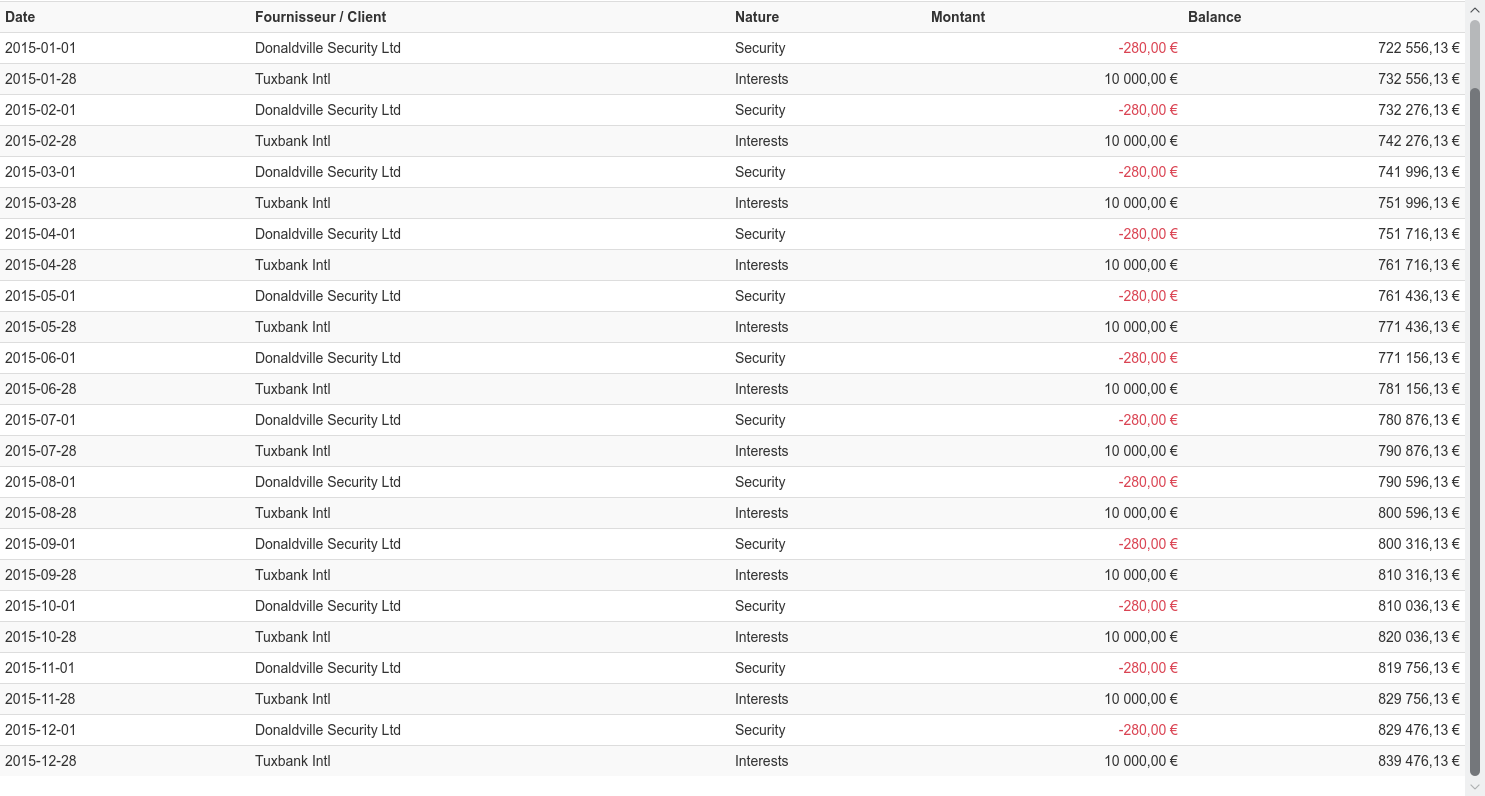This screenshot has height=796, width=1485.
Task: Click the Balance column header
Action: click(x=1215, y=17)
